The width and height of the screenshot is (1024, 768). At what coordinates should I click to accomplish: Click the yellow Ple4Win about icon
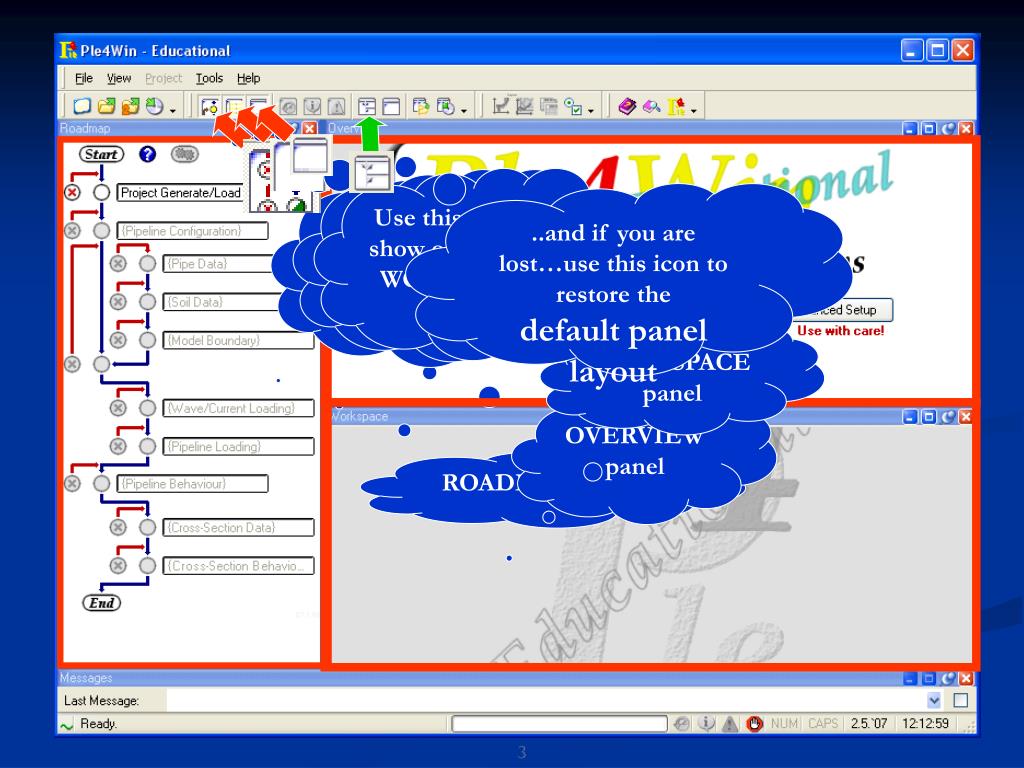tap(676, 106)
